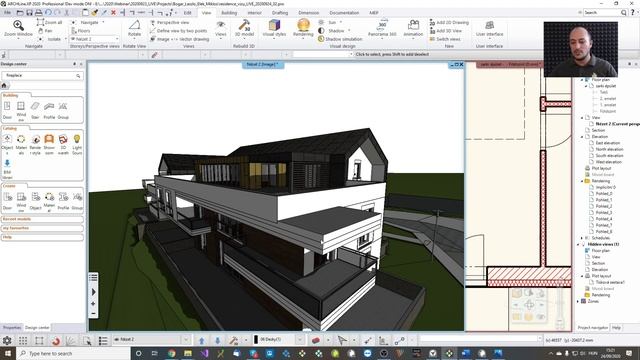The height and width of the screenshot is (360, 640).
Task: Expand My favourites section
Action: 42,228
